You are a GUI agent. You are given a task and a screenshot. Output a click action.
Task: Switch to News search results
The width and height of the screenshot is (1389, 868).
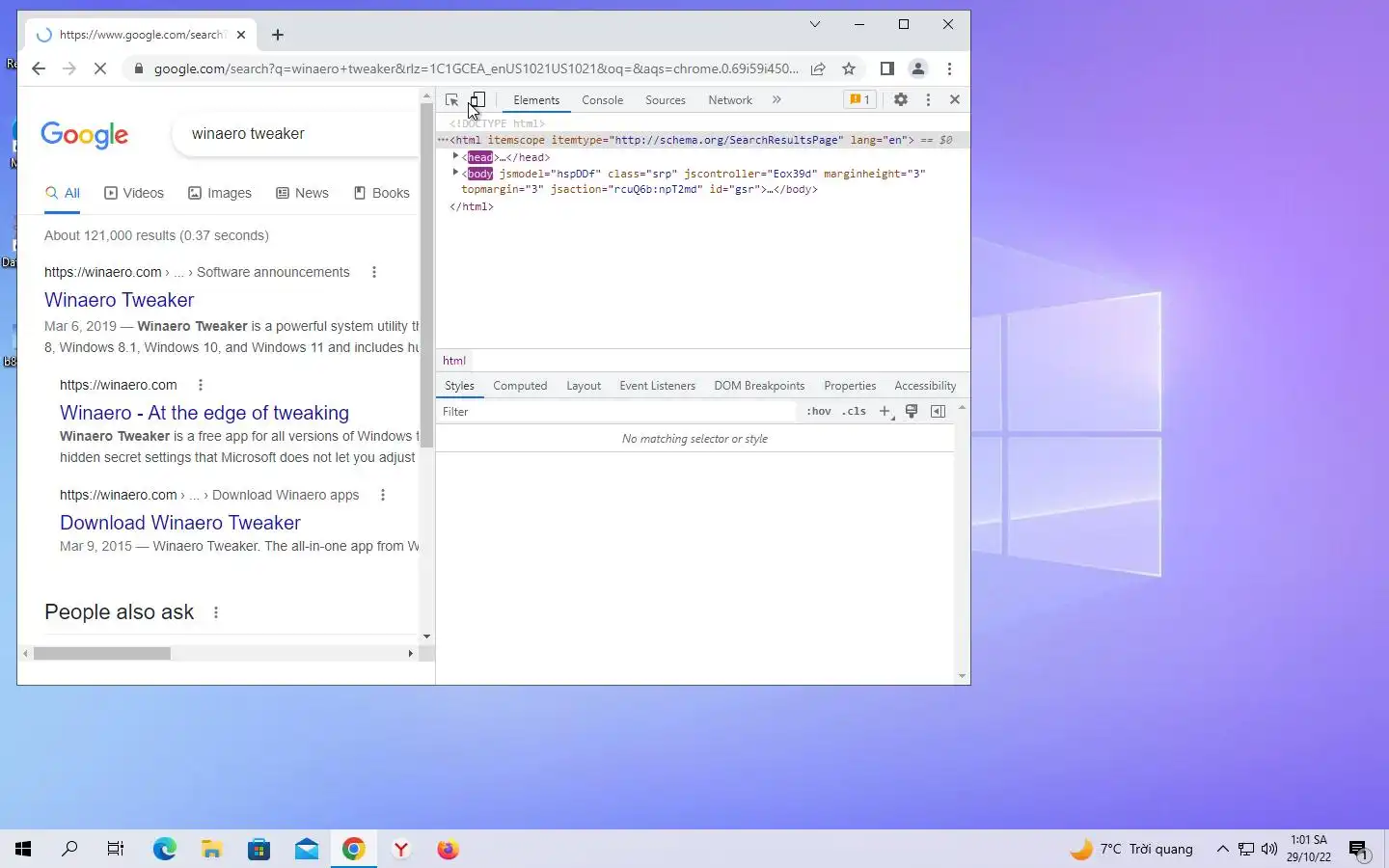click(303, 193)
